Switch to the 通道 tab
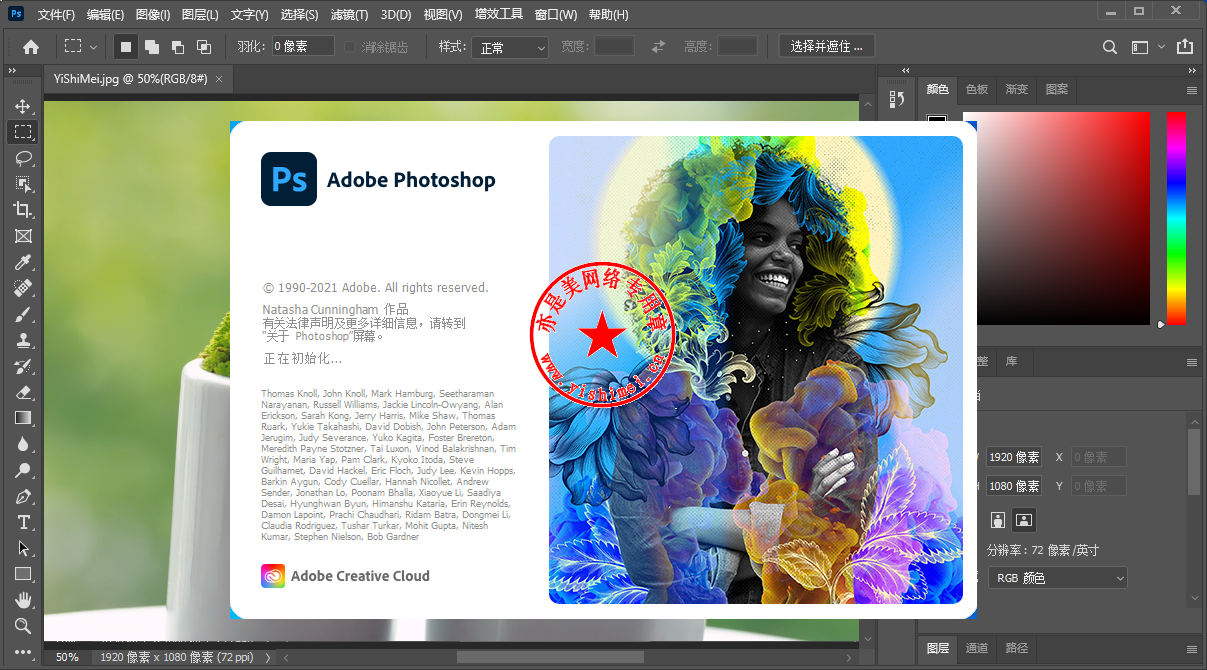The image size is (1207, 670). click(x=976, y=648)
